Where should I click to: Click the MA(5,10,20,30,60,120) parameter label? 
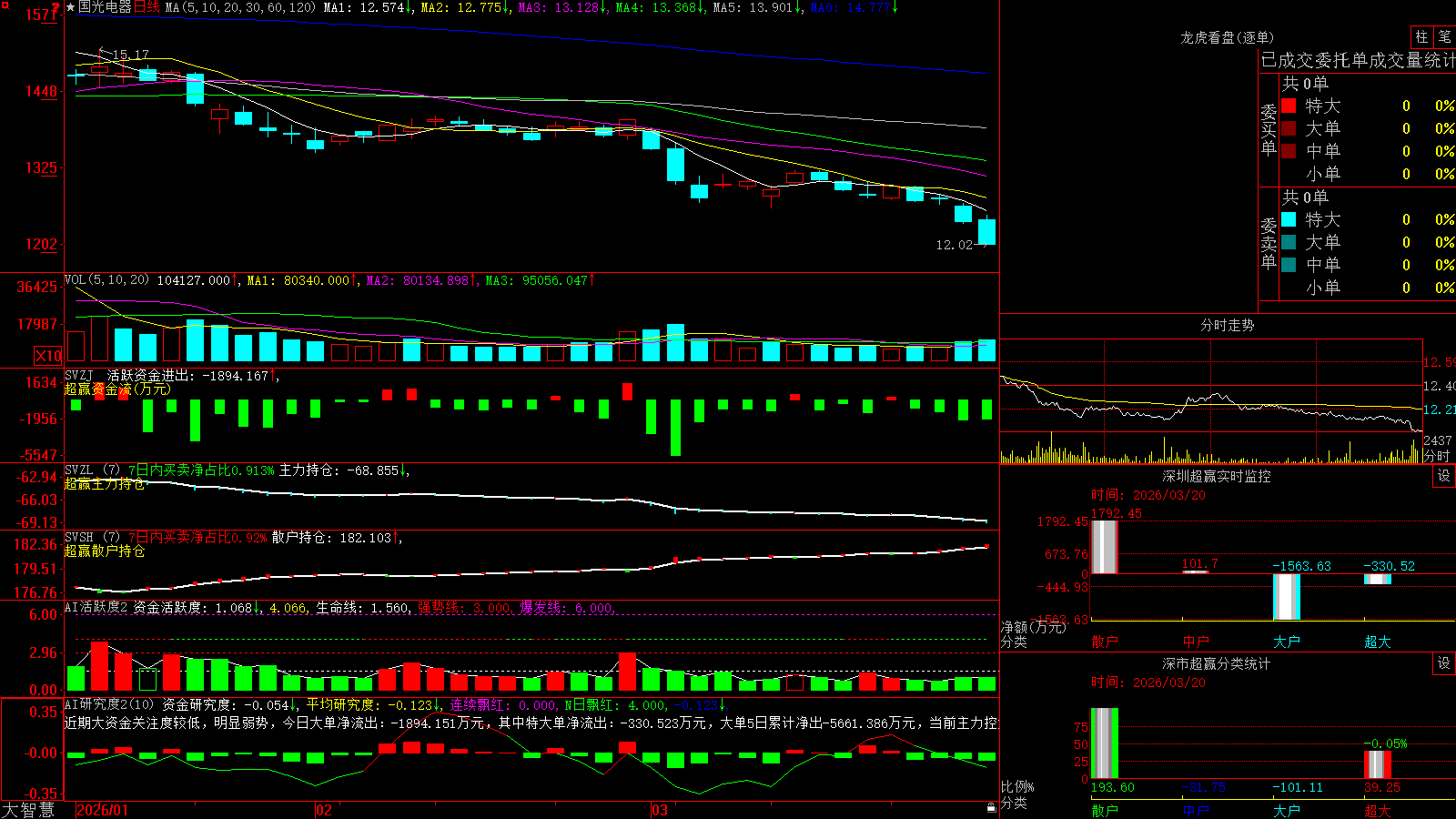tap(241, 7)
